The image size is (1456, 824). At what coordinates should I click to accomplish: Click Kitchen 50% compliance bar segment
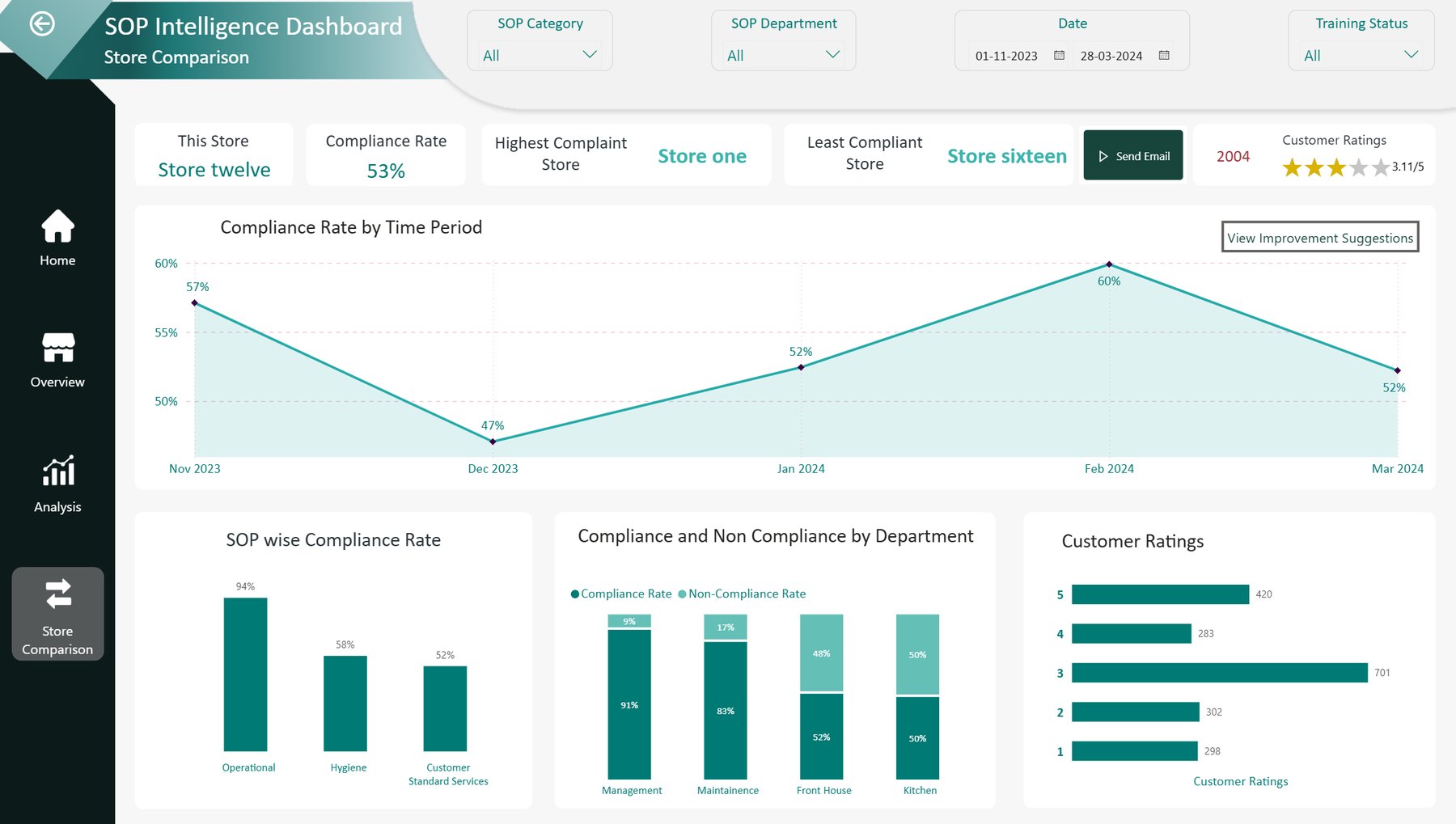[917, 738]
